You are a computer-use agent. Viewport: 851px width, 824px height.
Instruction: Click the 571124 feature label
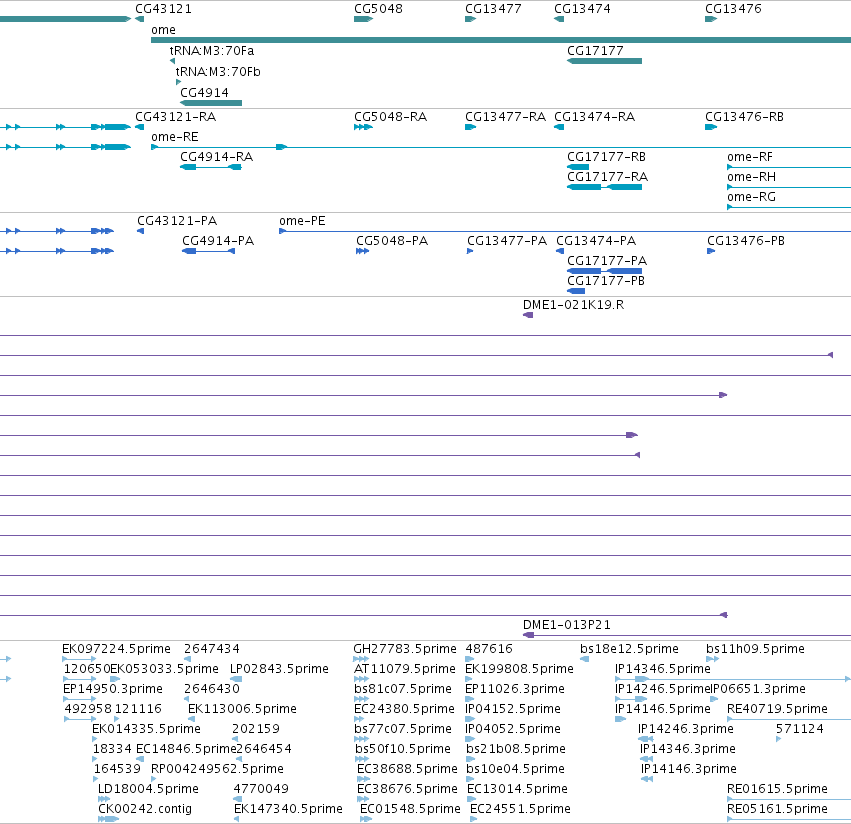799,729
